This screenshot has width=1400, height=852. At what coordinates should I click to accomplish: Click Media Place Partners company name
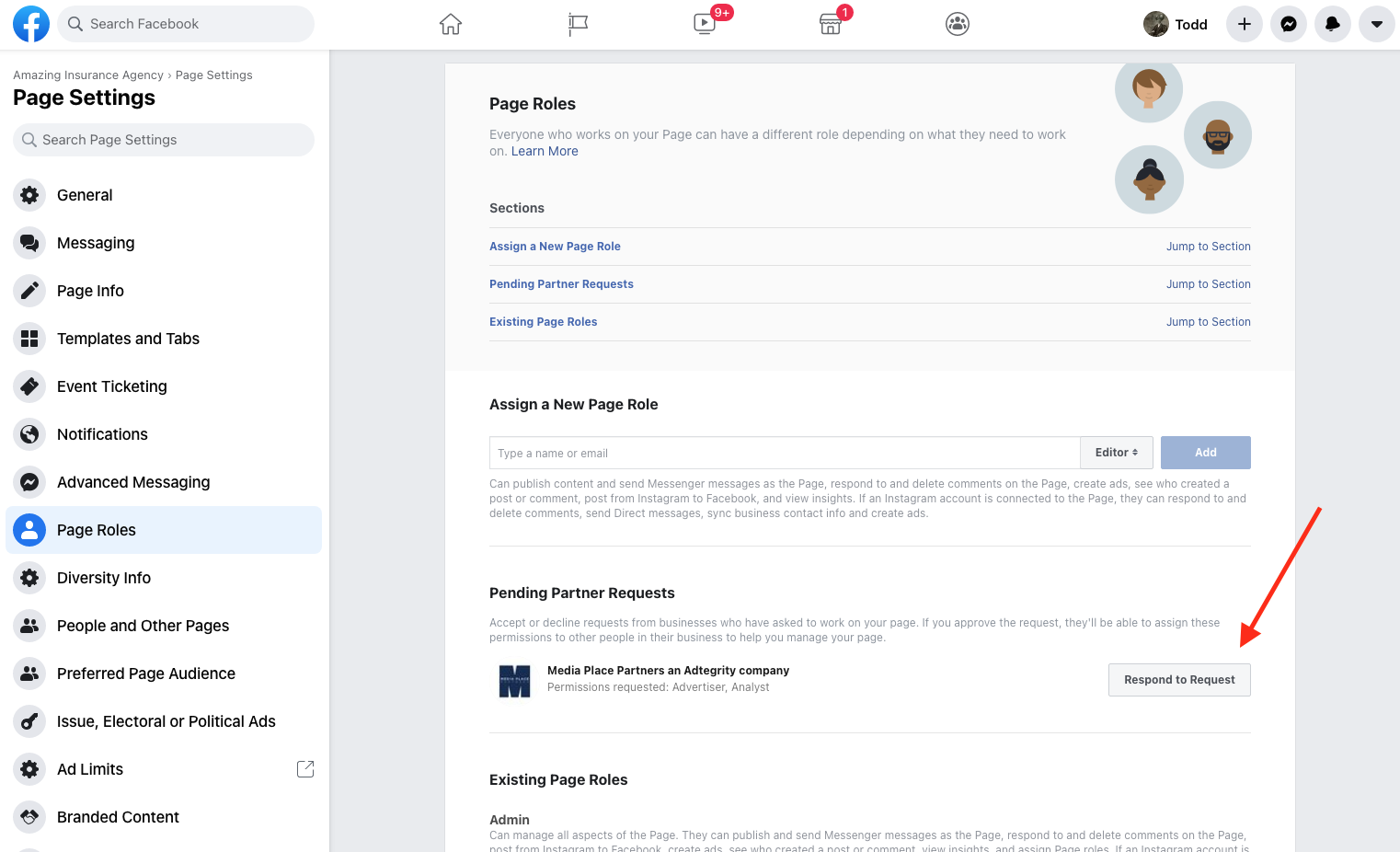668,671
